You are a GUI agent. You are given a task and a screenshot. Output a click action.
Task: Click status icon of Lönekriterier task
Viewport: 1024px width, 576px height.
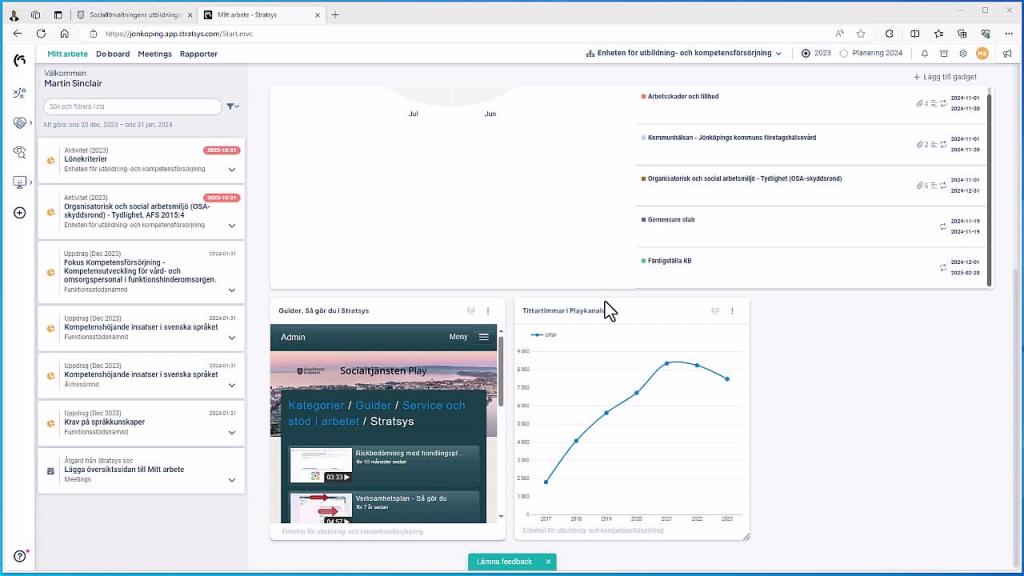50,160
